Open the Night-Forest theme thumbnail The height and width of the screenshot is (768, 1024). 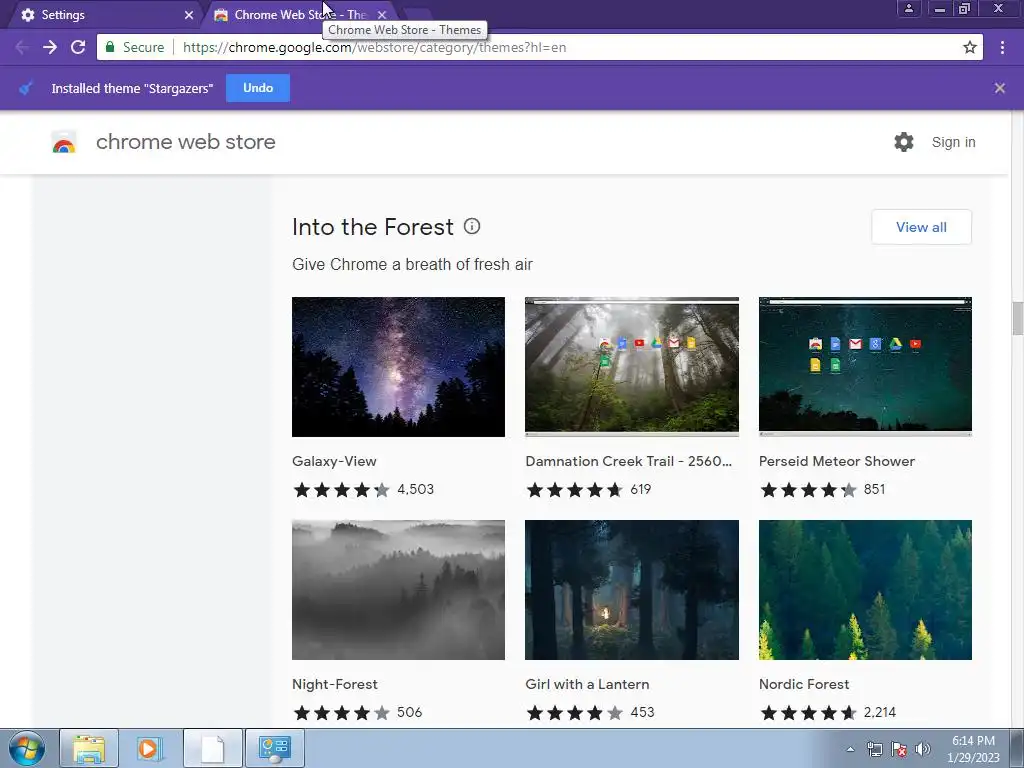click(x=398, y=590)
